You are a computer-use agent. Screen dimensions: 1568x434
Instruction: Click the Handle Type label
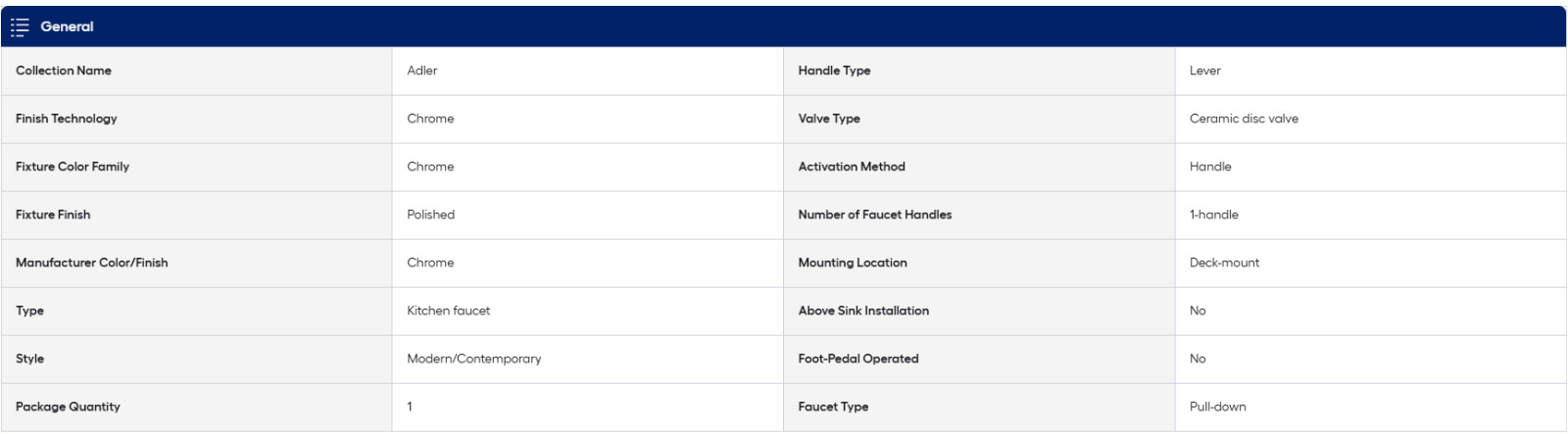point(834,71)
